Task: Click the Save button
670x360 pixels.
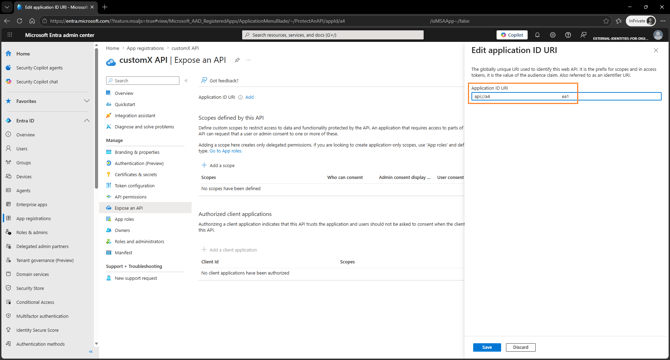Action: [x=487, y=347]
